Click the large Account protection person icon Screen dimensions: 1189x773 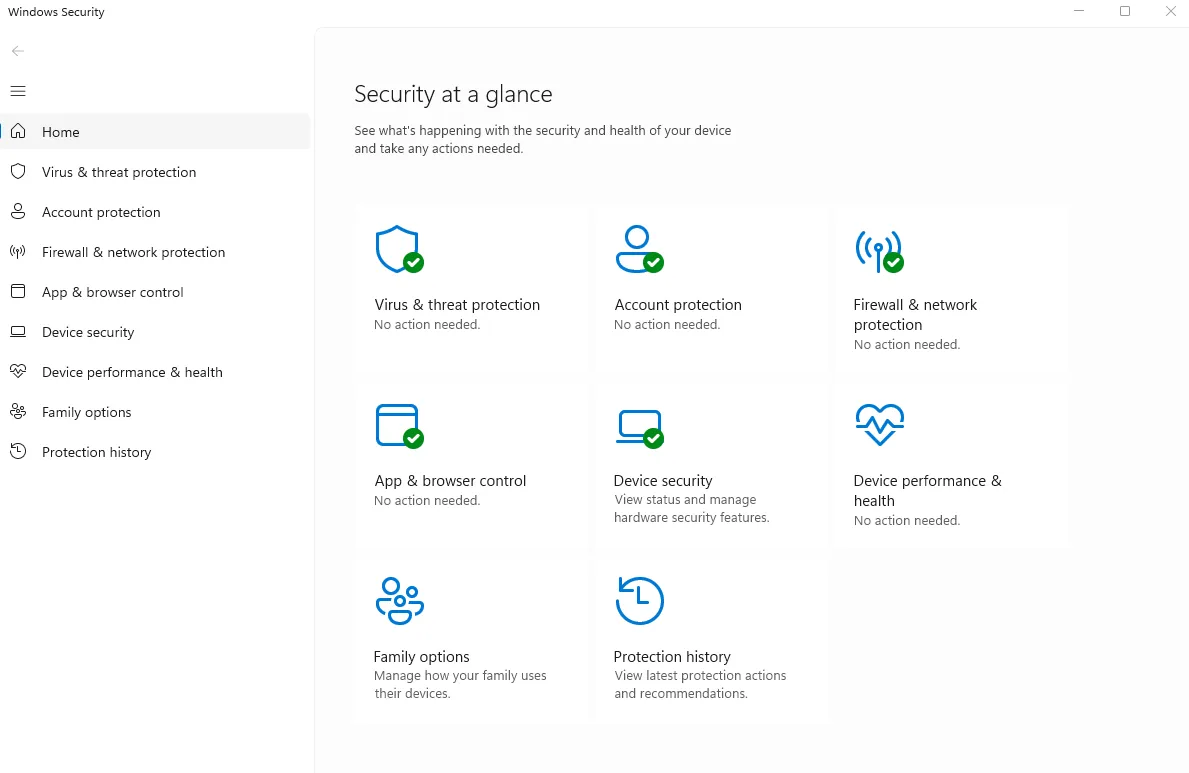pos(639,249)
